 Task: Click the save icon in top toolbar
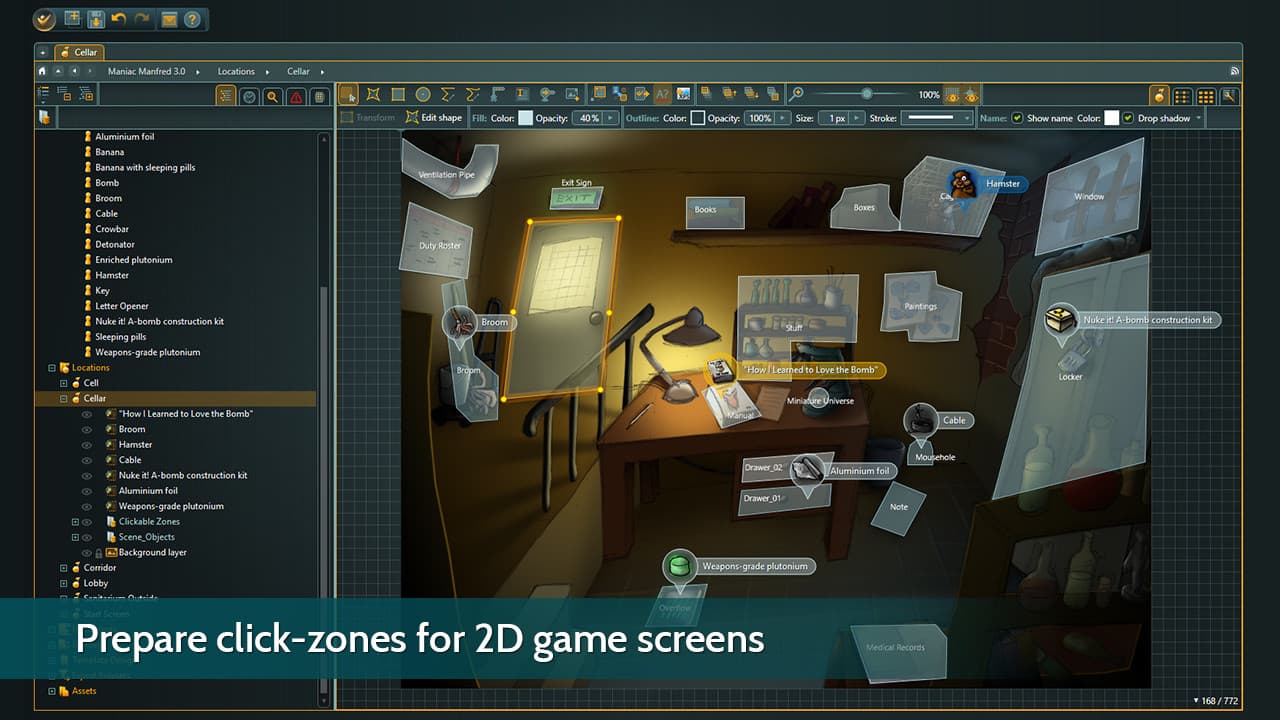pyautogui.click(x=96, y=18)
